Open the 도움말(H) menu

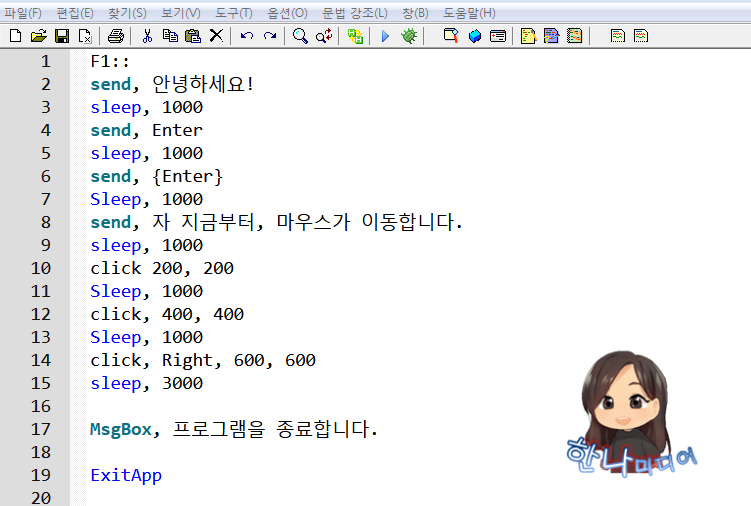469,13
